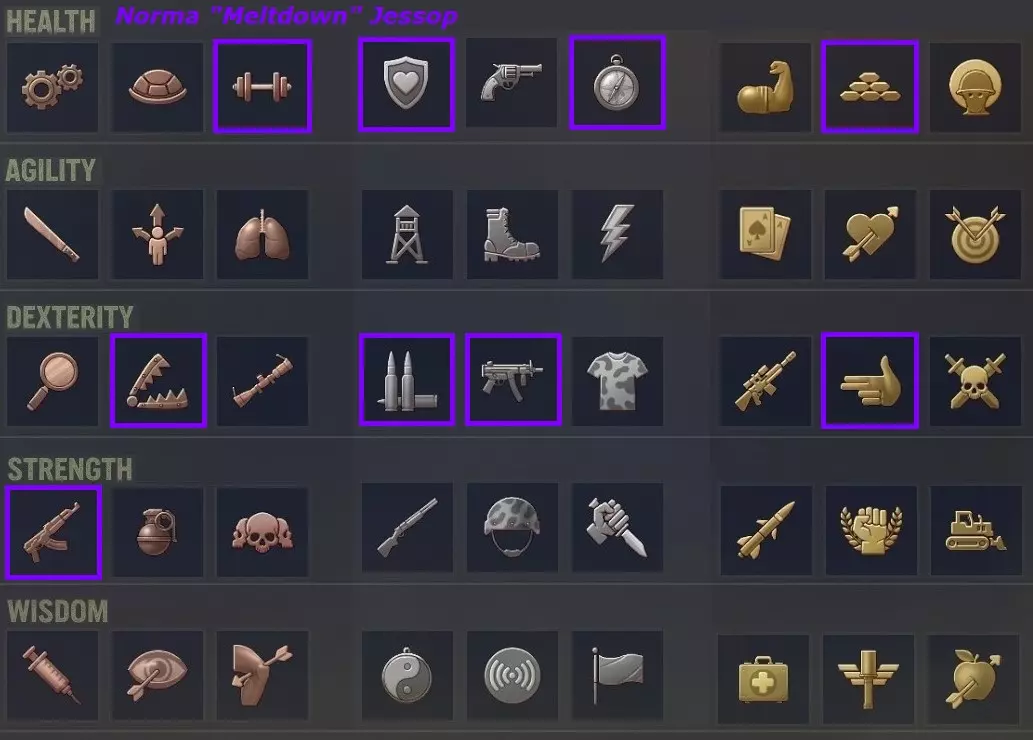Select the playing cards perk
Screen dimensions: 1033x740
pos(765,234)
